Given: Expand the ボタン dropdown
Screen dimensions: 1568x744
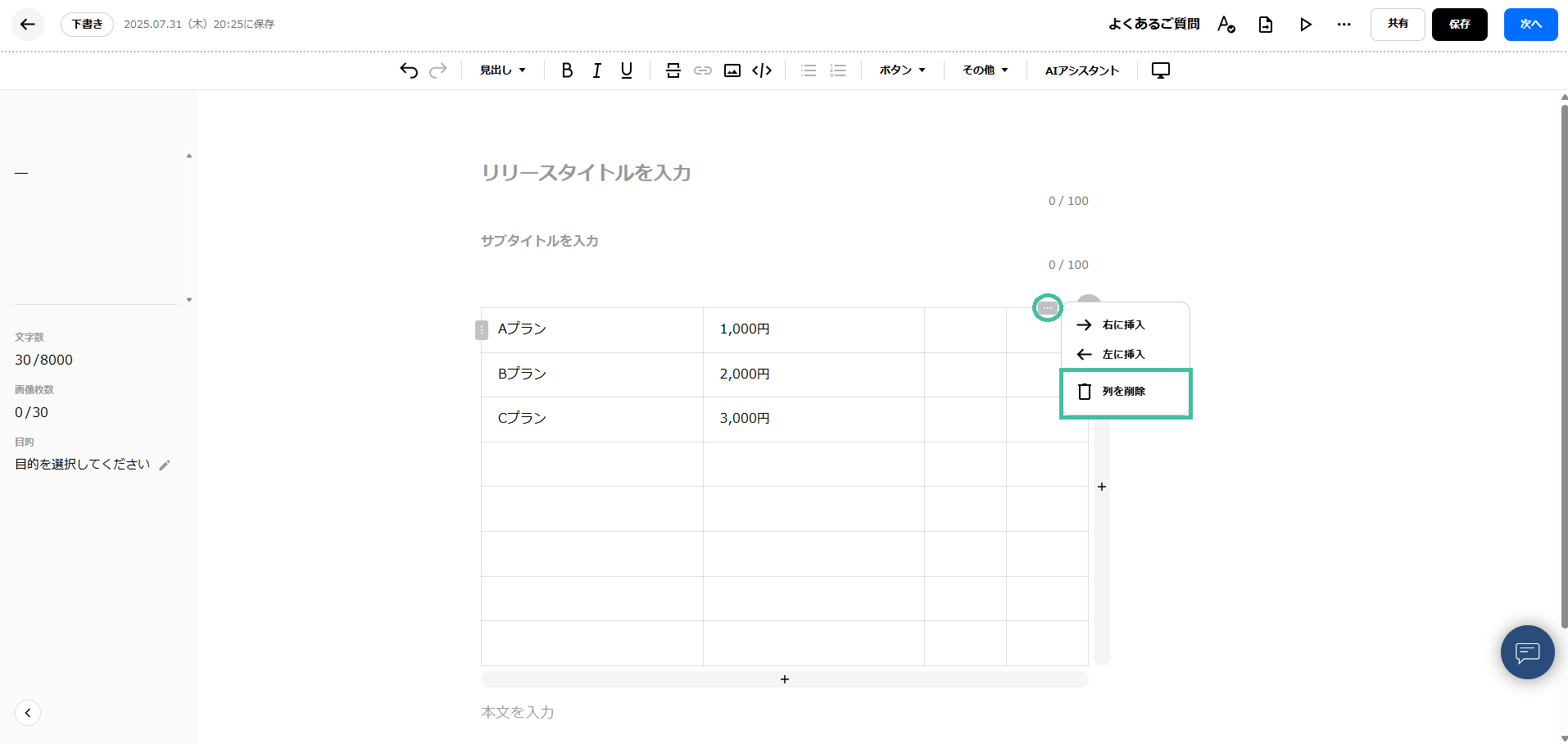Looking at the screenshot, I should coord(901,70).
